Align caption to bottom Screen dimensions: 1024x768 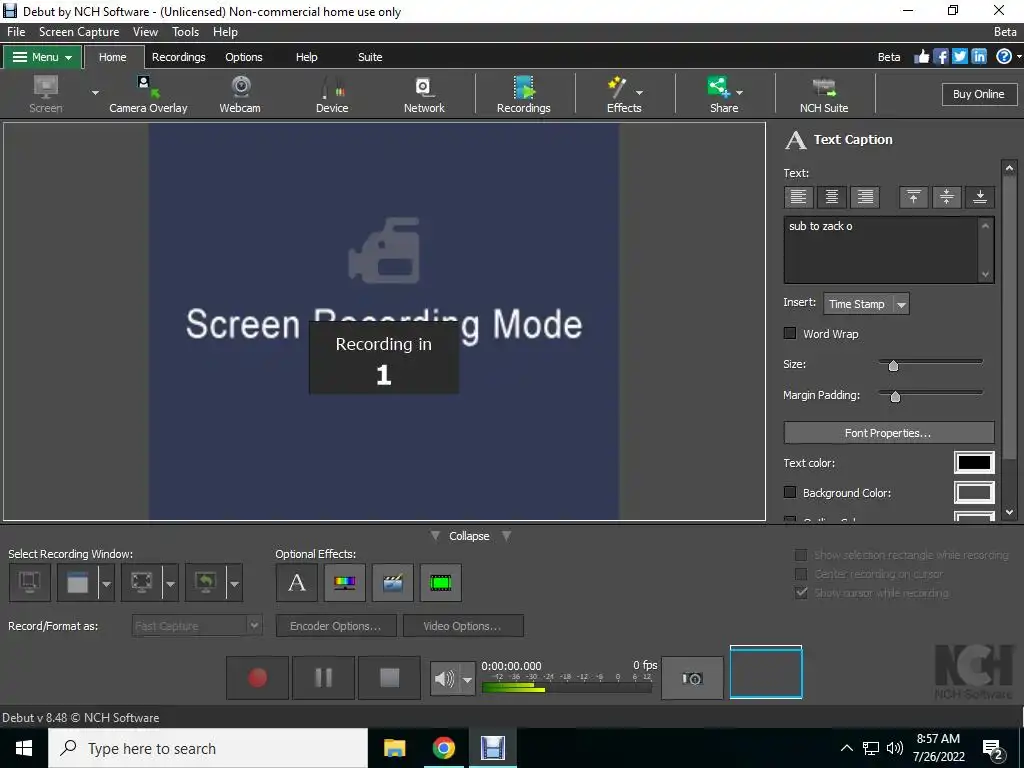[x=980, y=197]
